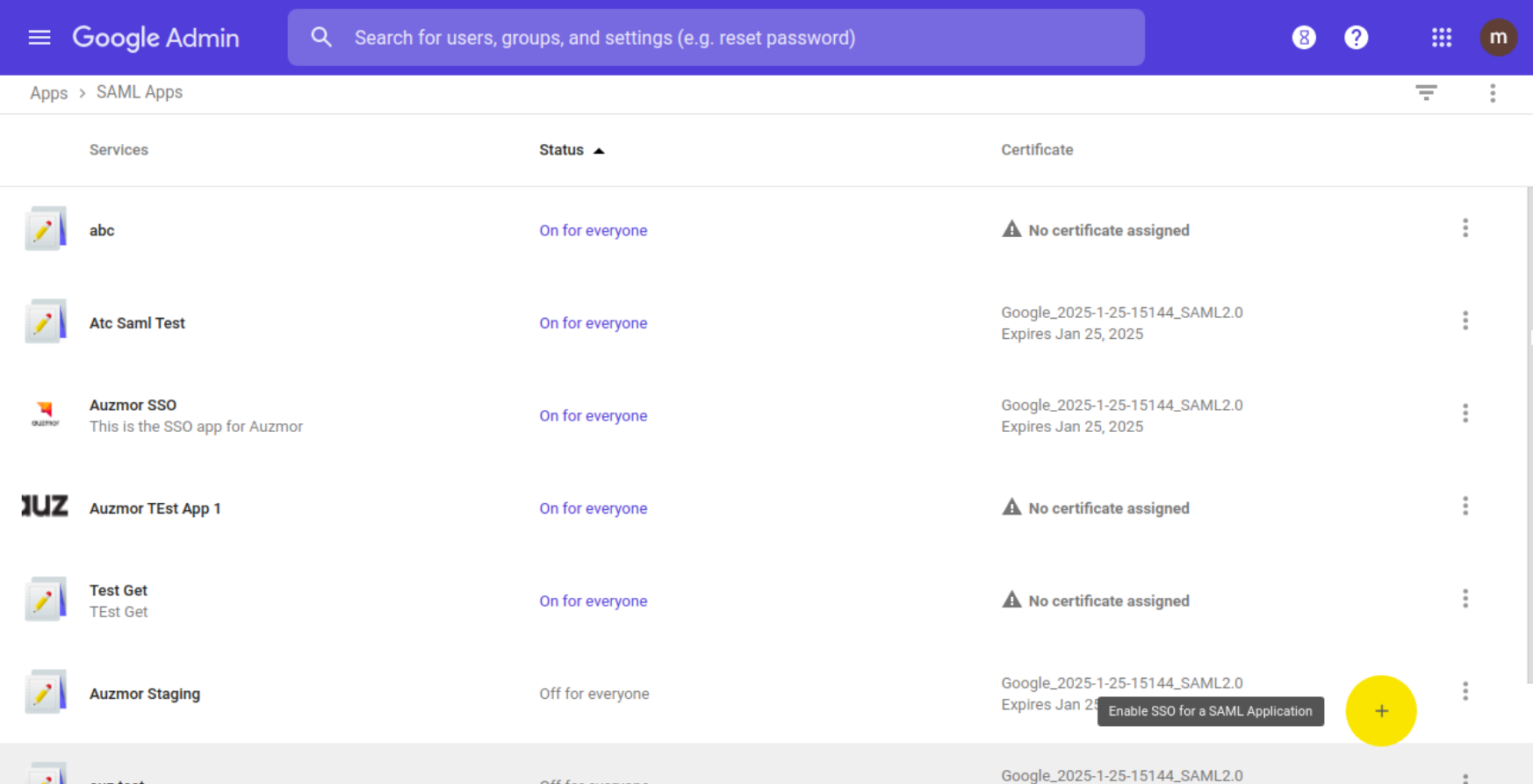Open the Help question mark icon

pos(1357,38)
